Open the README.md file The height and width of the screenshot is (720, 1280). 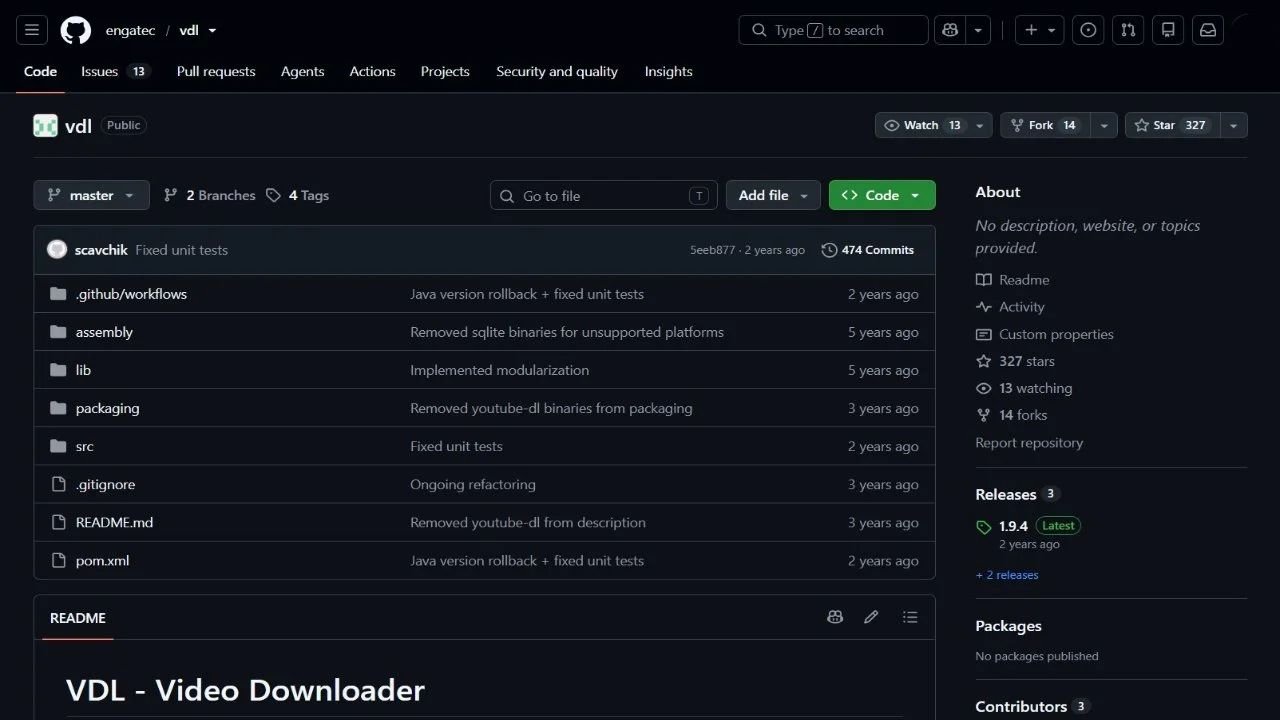[x=114, y=522]
